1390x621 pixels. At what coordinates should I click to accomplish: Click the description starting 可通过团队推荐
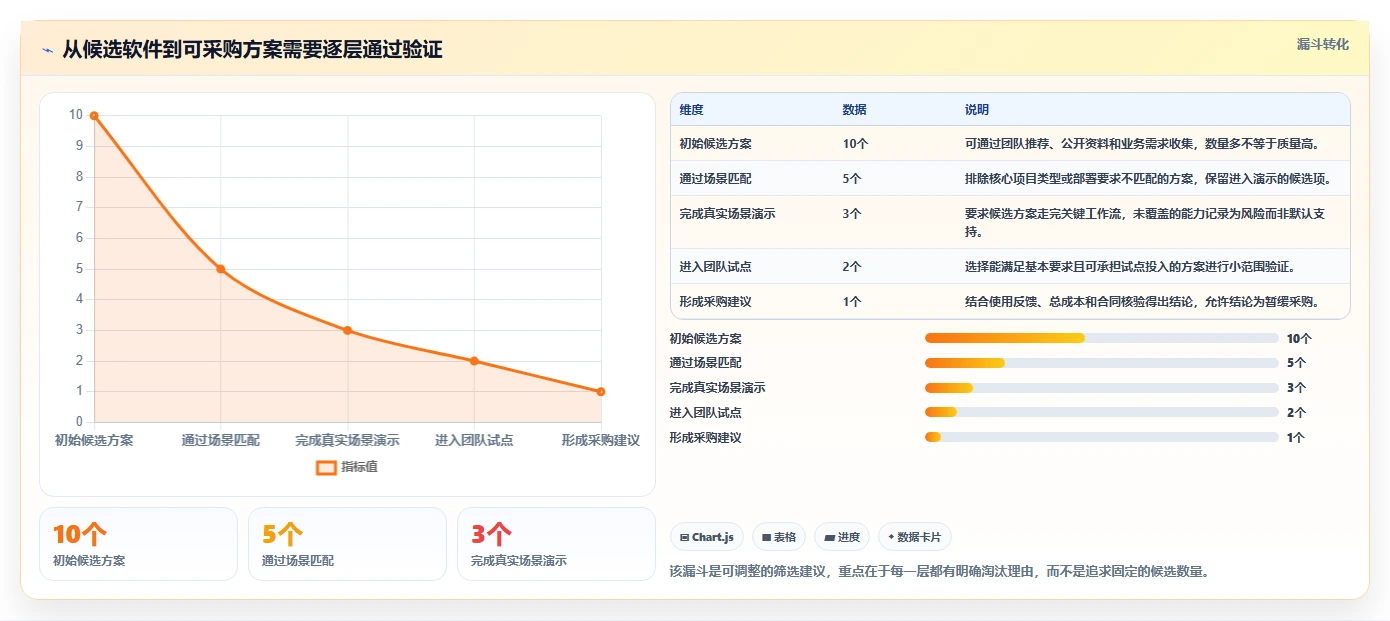coord(1143,144)
